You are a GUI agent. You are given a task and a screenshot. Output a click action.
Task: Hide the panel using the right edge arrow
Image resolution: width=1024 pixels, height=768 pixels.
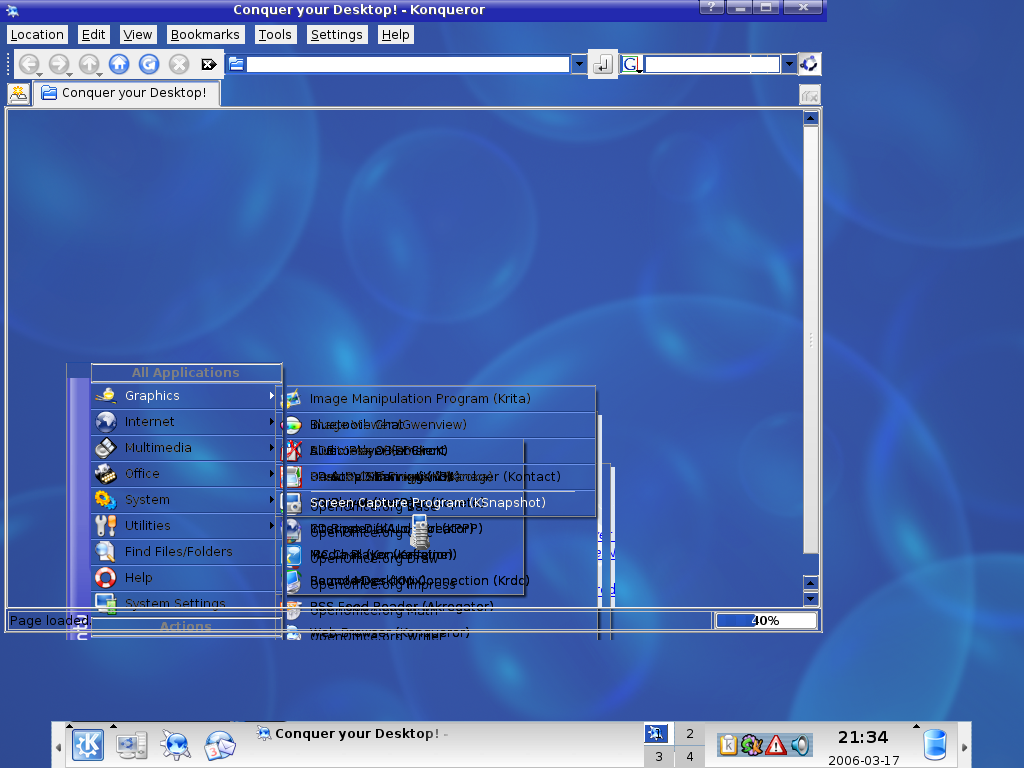click(x=965, y=746)
